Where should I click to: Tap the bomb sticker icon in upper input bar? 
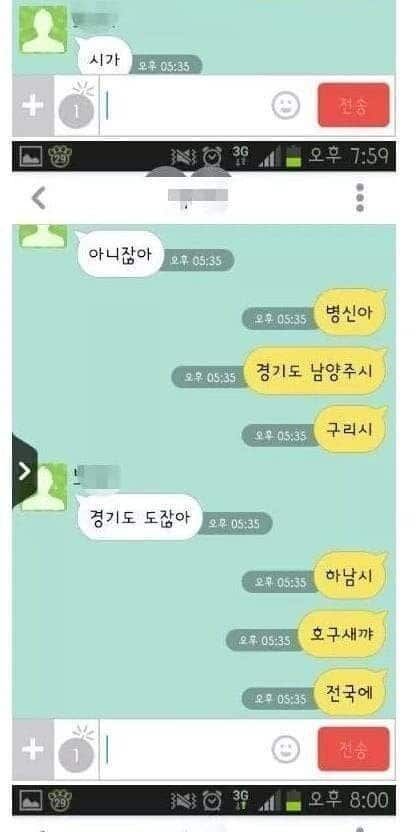coord(76,105)
